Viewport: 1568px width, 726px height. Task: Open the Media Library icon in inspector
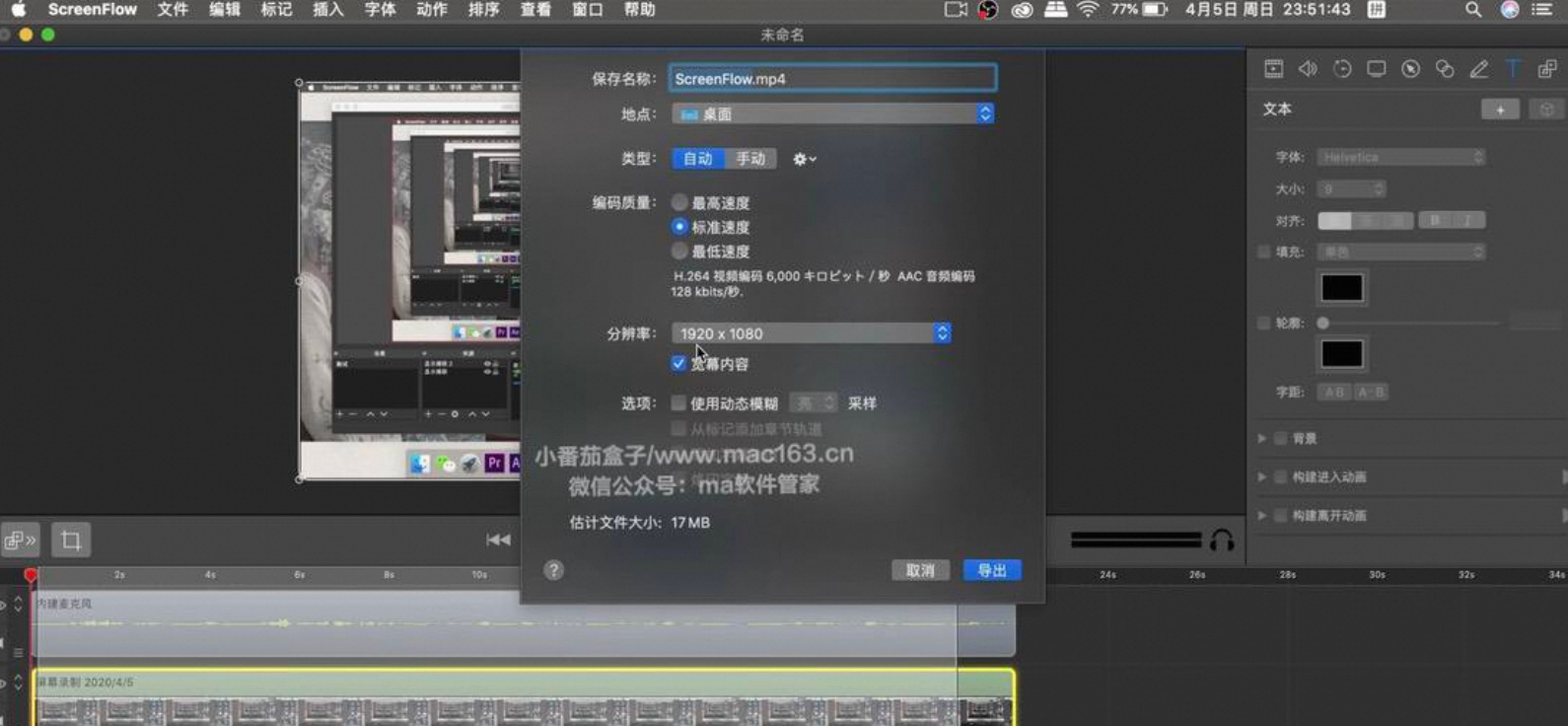click(1547, 69)
